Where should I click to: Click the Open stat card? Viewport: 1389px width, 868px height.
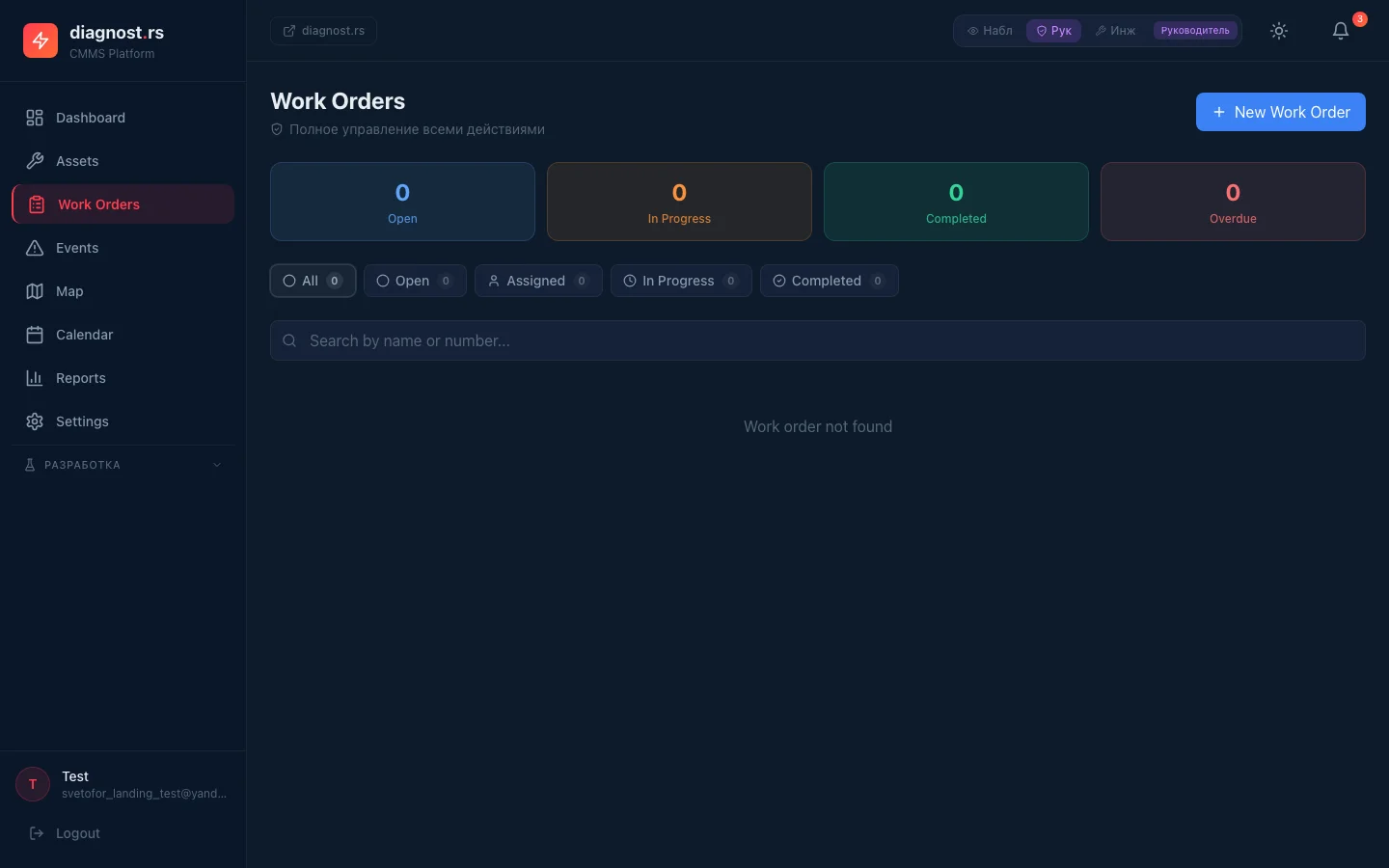tap(402, 202)
